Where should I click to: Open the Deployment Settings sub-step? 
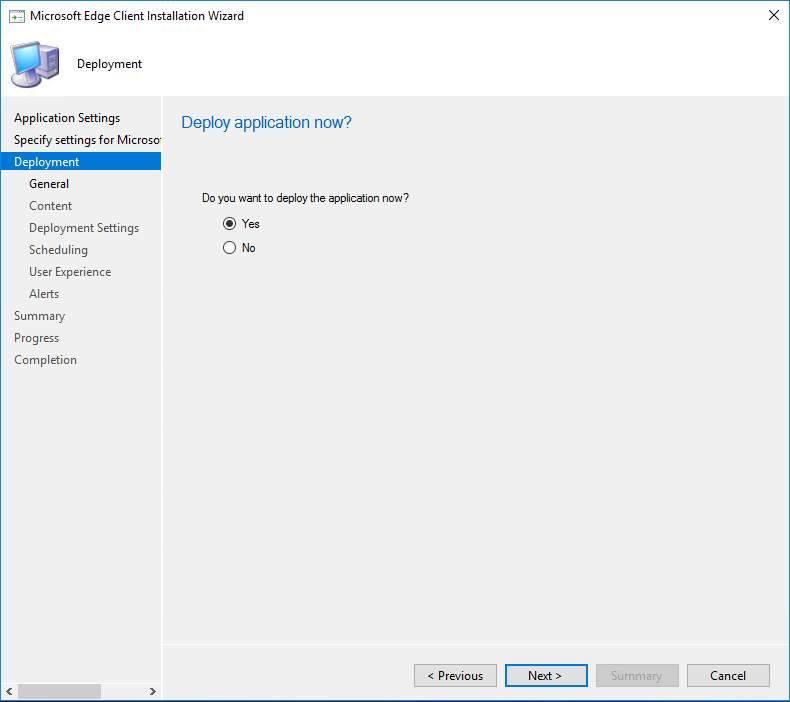[84, 228]
